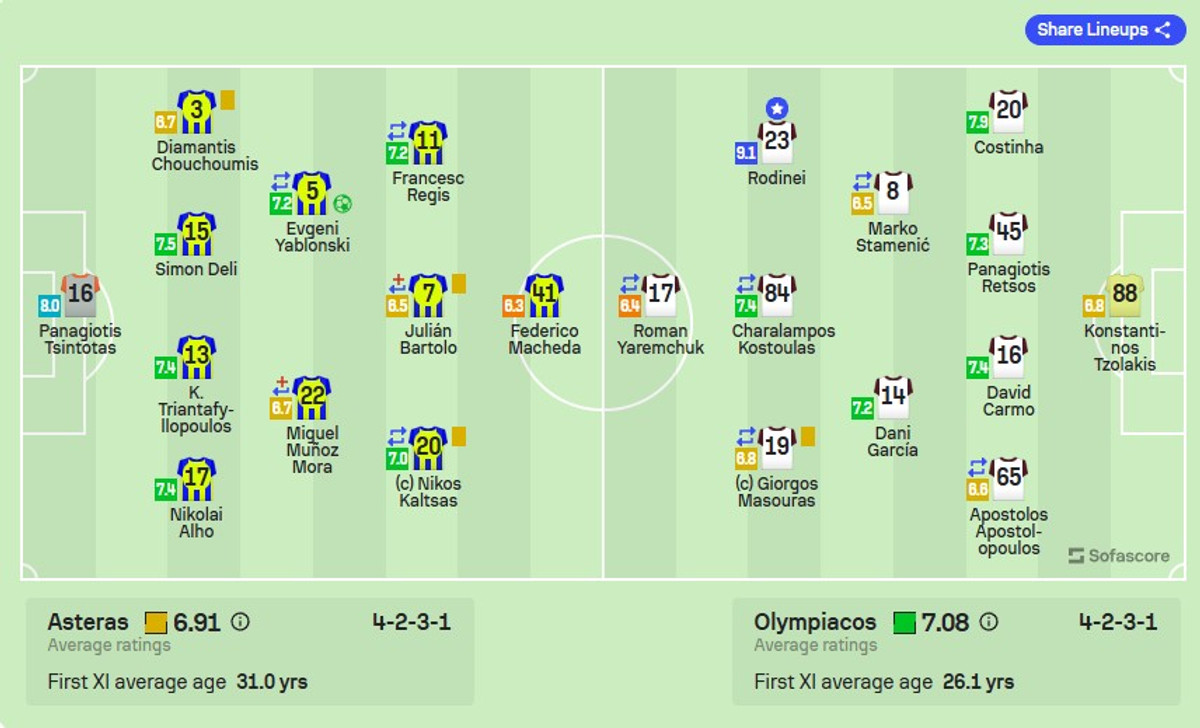The image size is (1200, 728).
Task: Click Costinha's 7.9 rating badge
Action: pos(977,122)
